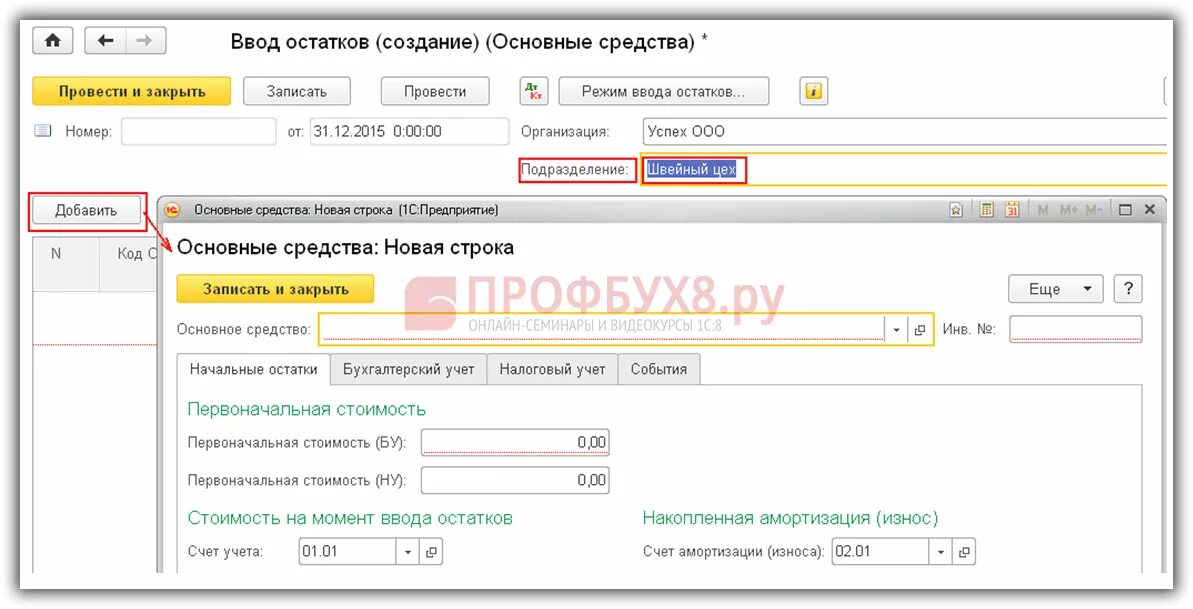Click Провести и закрыть
Viewport: 1193px width, 609px height.
pyautogui.click(x=132, y=91)
